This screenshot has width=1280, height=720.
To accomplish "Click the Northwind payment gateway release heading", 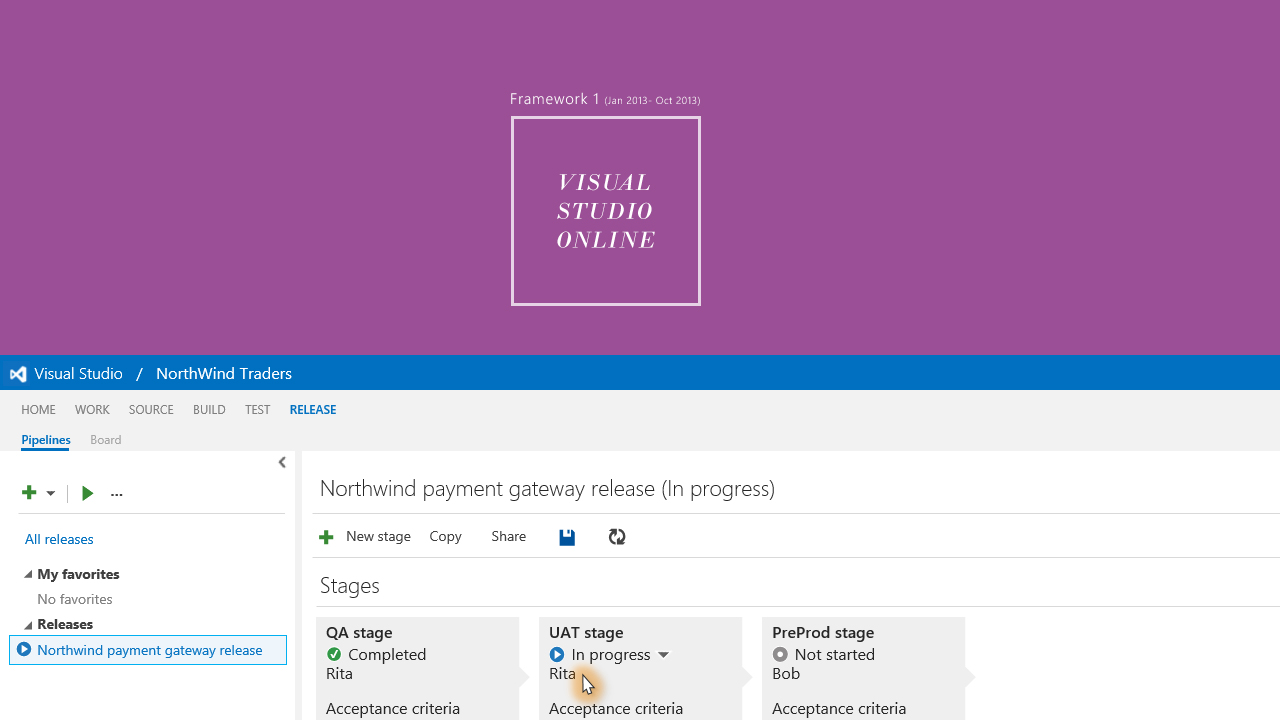I will click(x=547, y=488).
